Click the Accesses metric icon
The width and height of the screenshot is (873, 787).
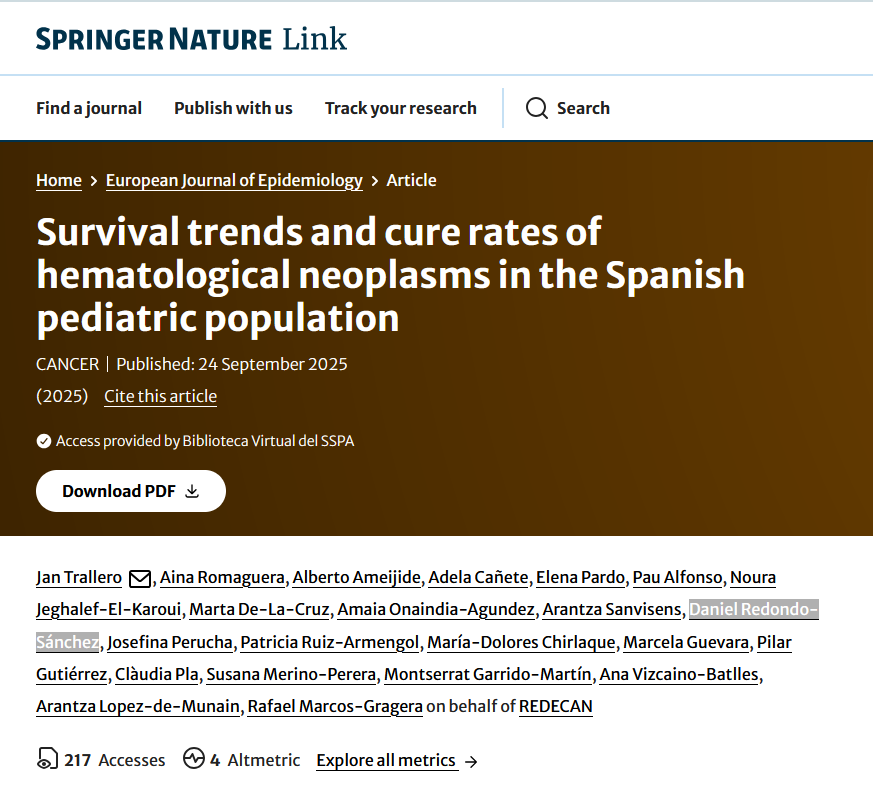47,760
